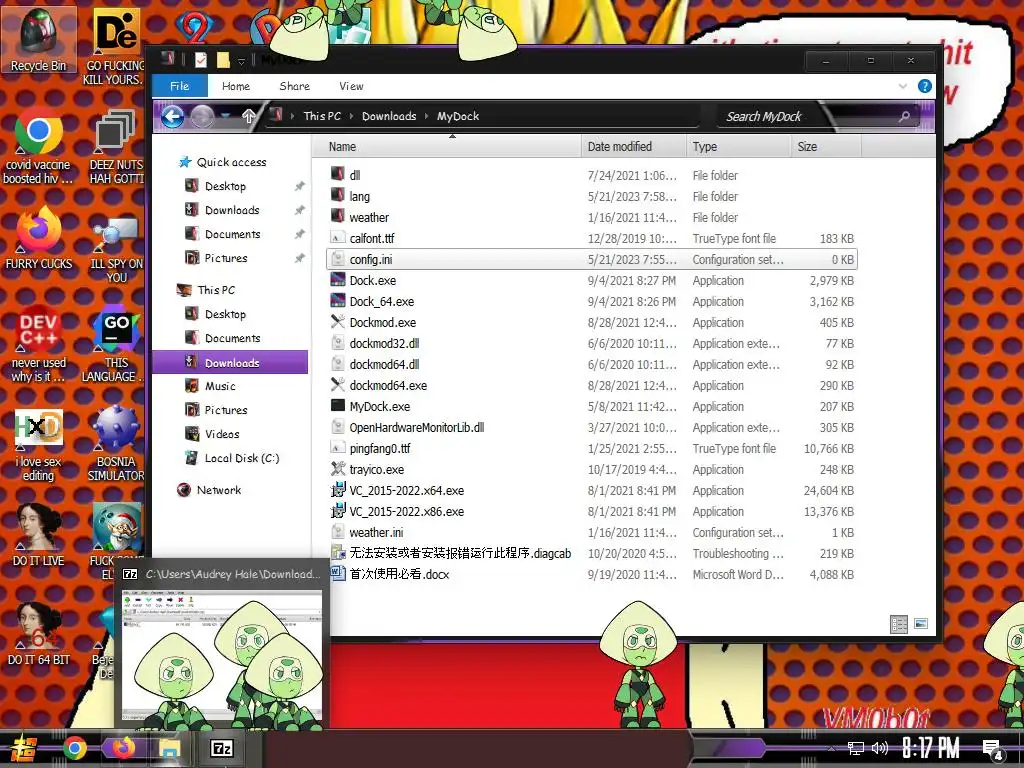Open the DEEZ NUTS desktop shortcut
The image size is (1024, 768).
115,147
